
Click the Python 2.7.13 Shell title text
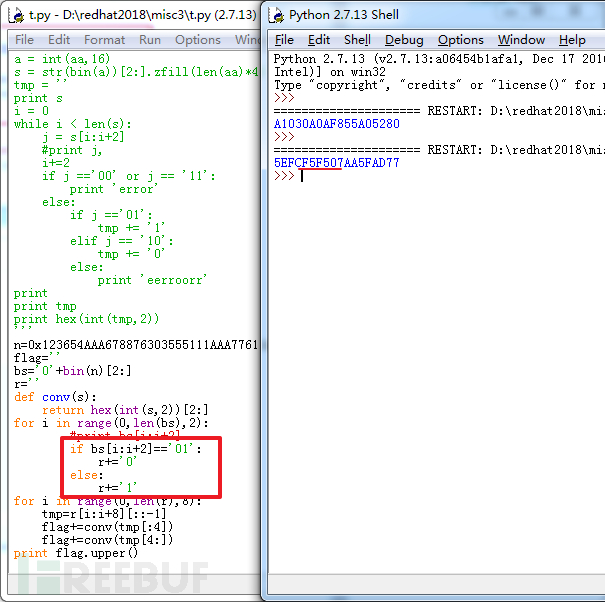click(x=344, y=15)
